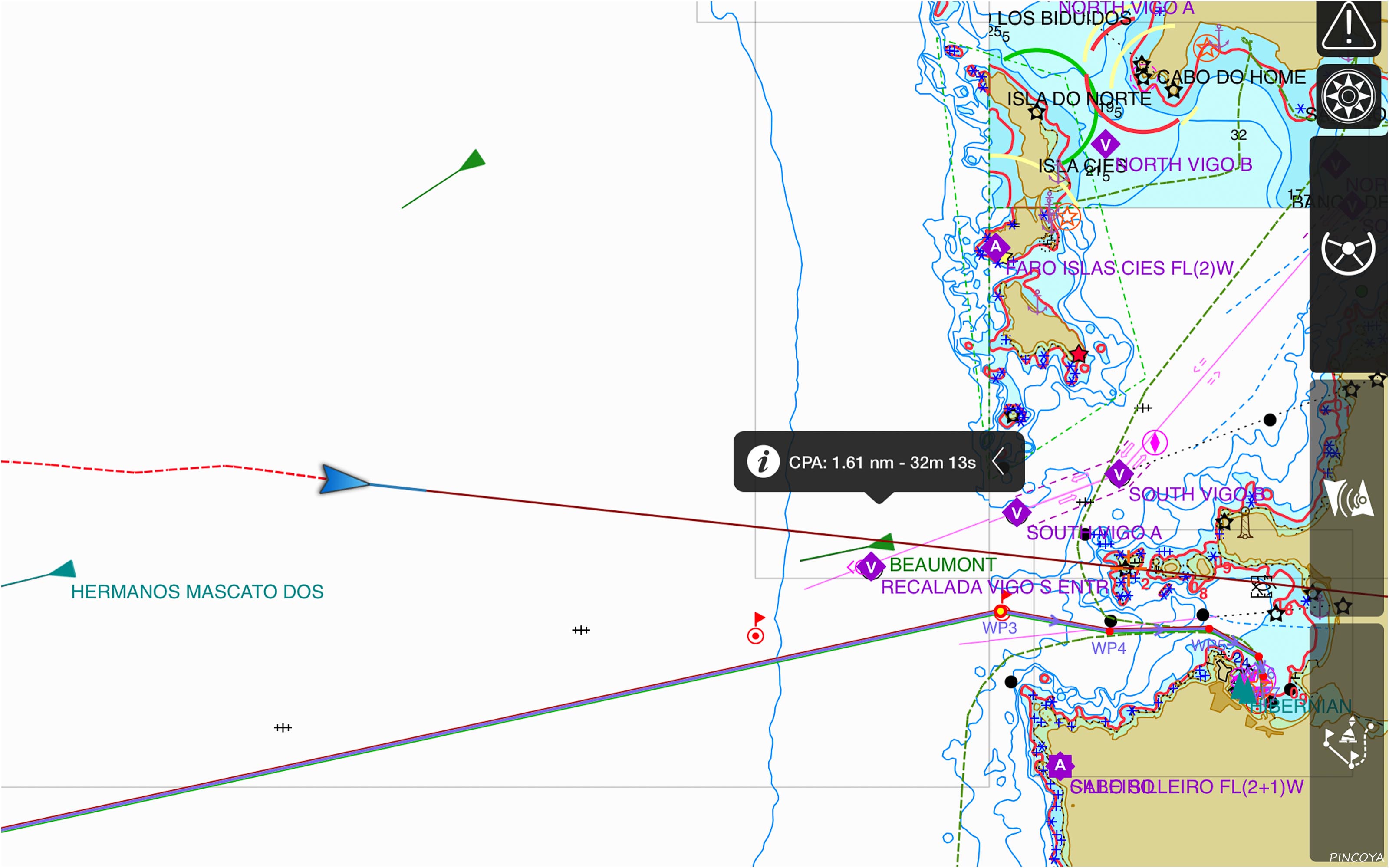The image size is (1389, 868).
Task: Select waypoint WP4 red dot
Action: tap(1109, 631)
